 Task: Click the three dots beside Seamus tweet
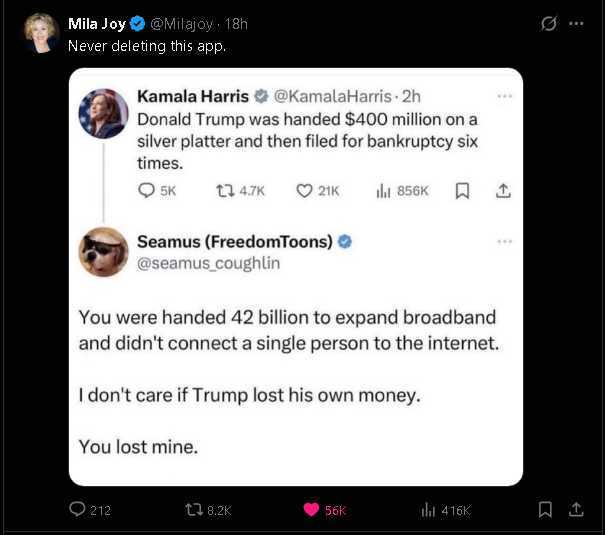click(504, 241)
